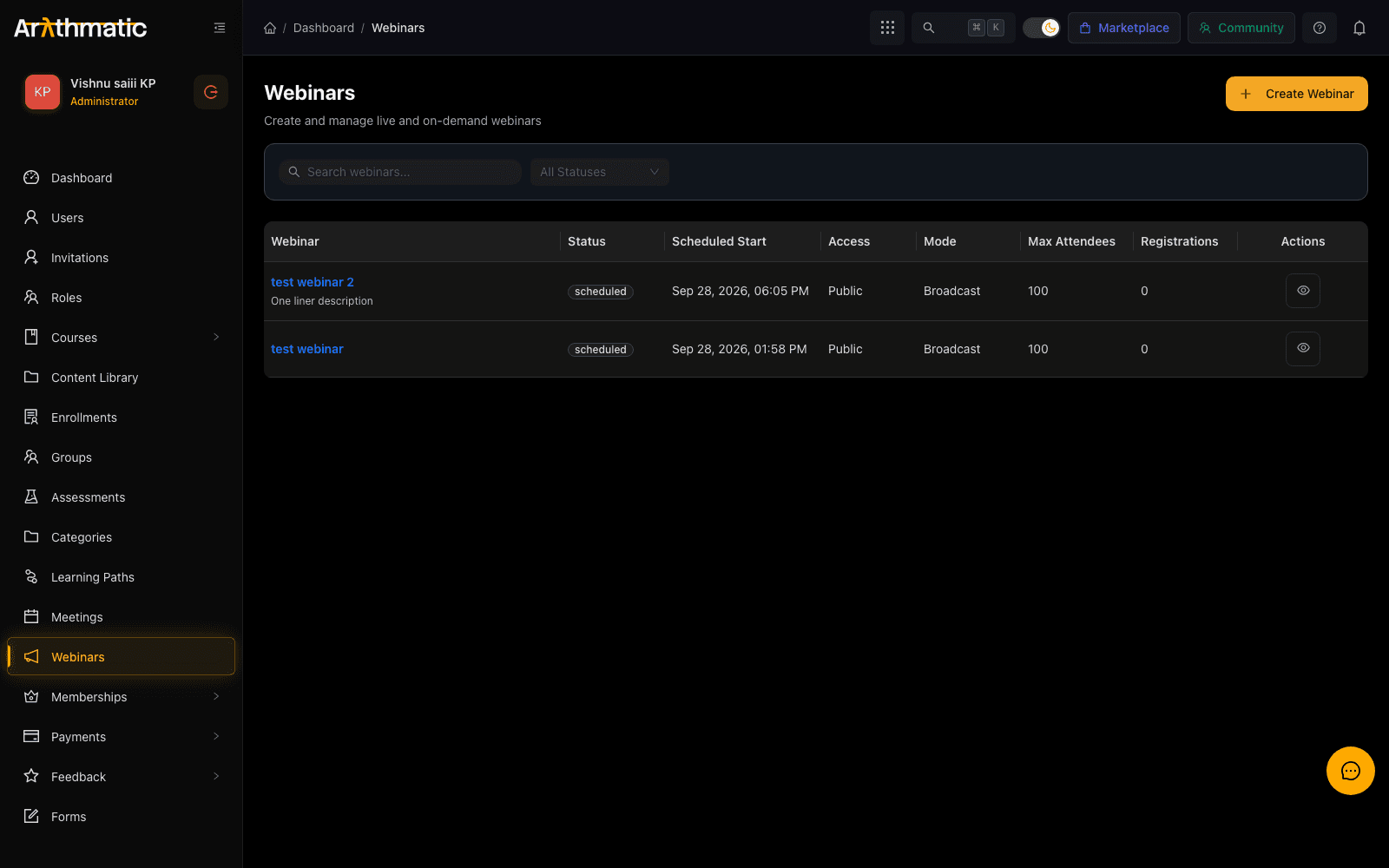Viewport: 1389px width, 868px height.
Task: Open Content Library in the sidebar
Action: tap(122, 378)
